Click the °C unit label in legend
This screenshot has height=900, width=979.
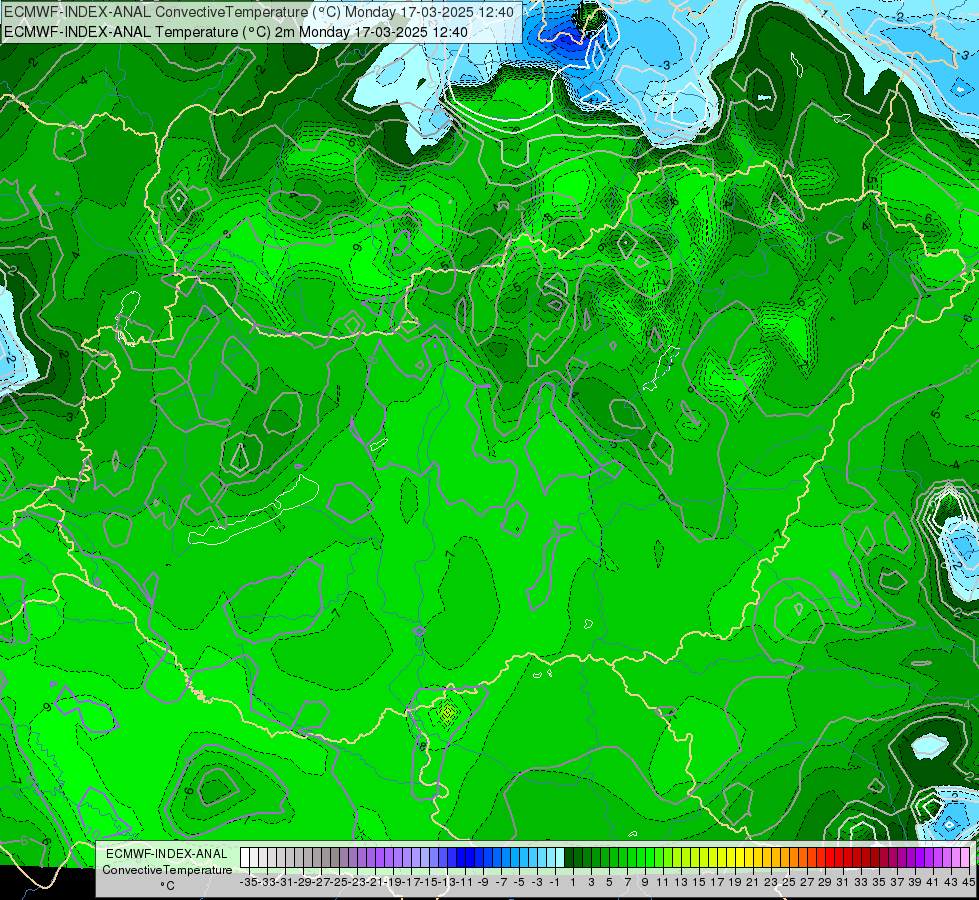(167, 886)
